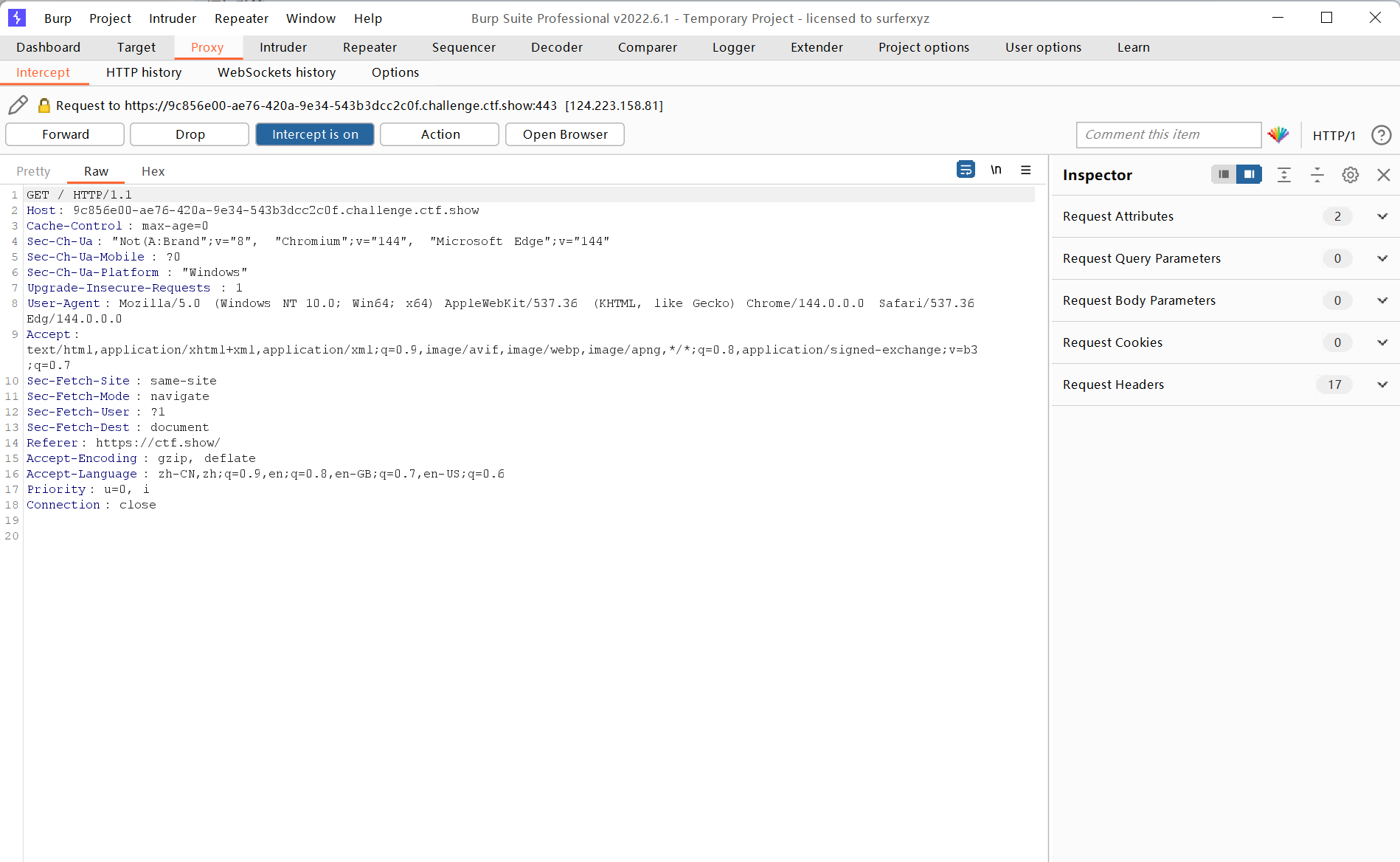Click the Burp Suite logo icon
This screenshot has height=862, width=1400.
pyautogui.click(x=16, y=18)
